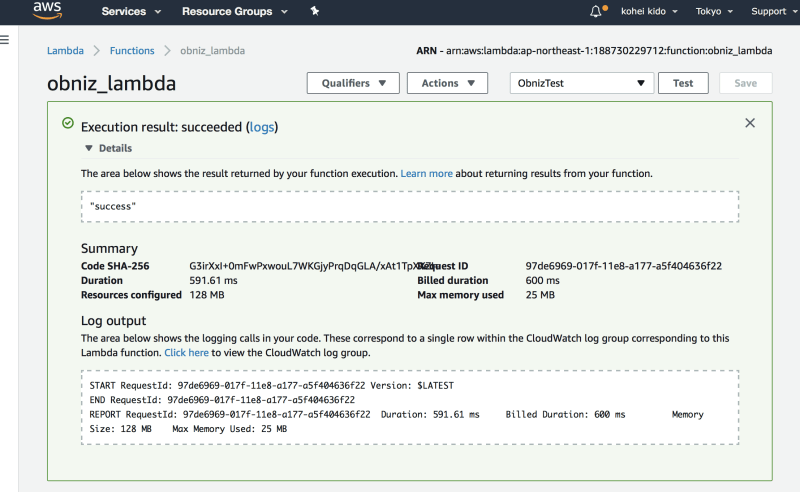Open the Actions dropdown button
The height and width of the screenshot is (492, 800).
point(447,83)
